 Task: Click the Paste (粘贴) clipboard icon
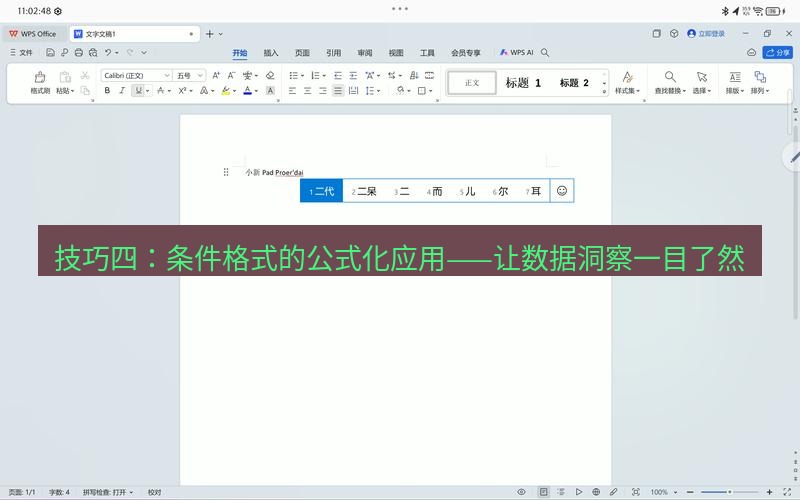pyautogui.click(x=65, y=77)
